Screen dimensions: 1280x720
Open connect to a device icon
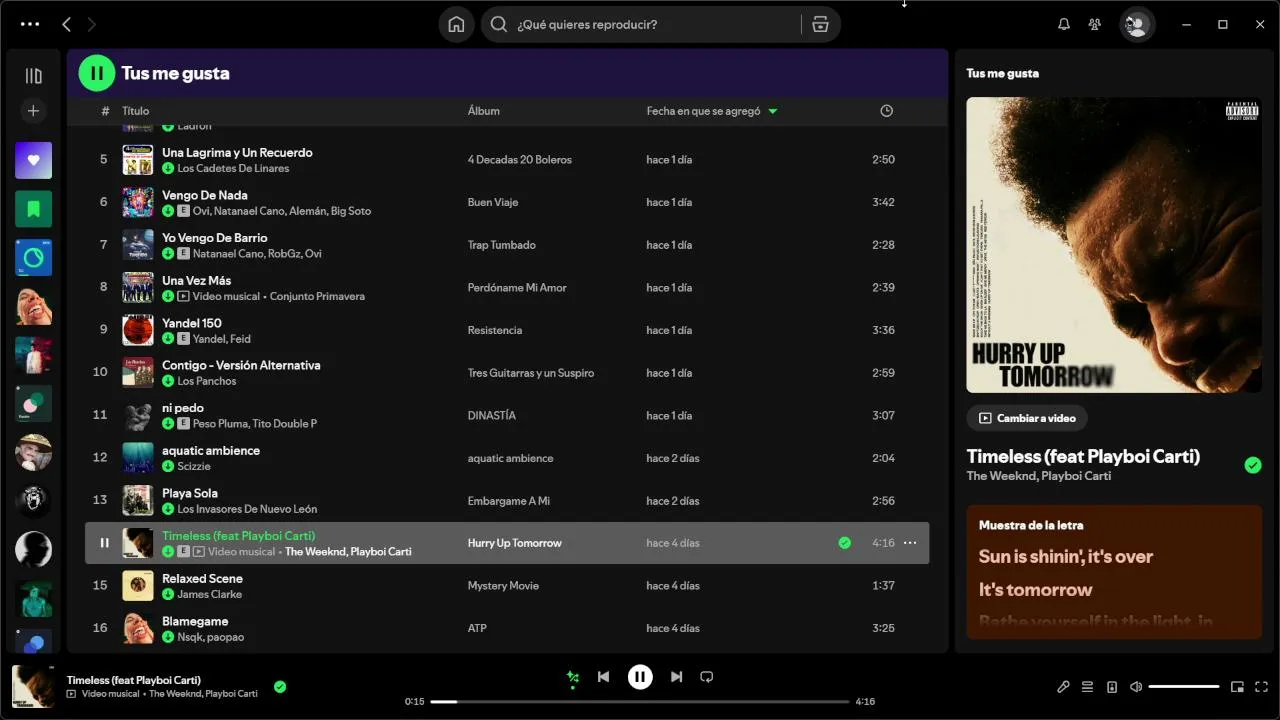click(x=1112, y=687)
